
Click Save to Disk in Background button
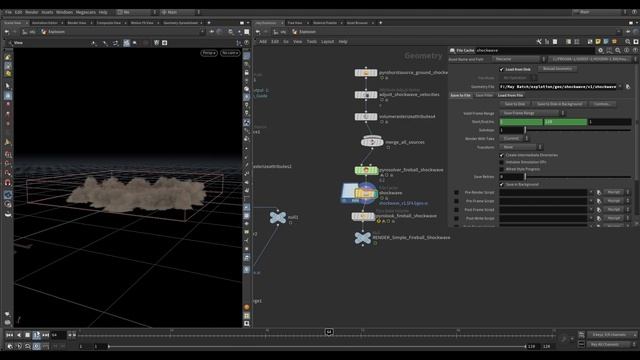559,104
